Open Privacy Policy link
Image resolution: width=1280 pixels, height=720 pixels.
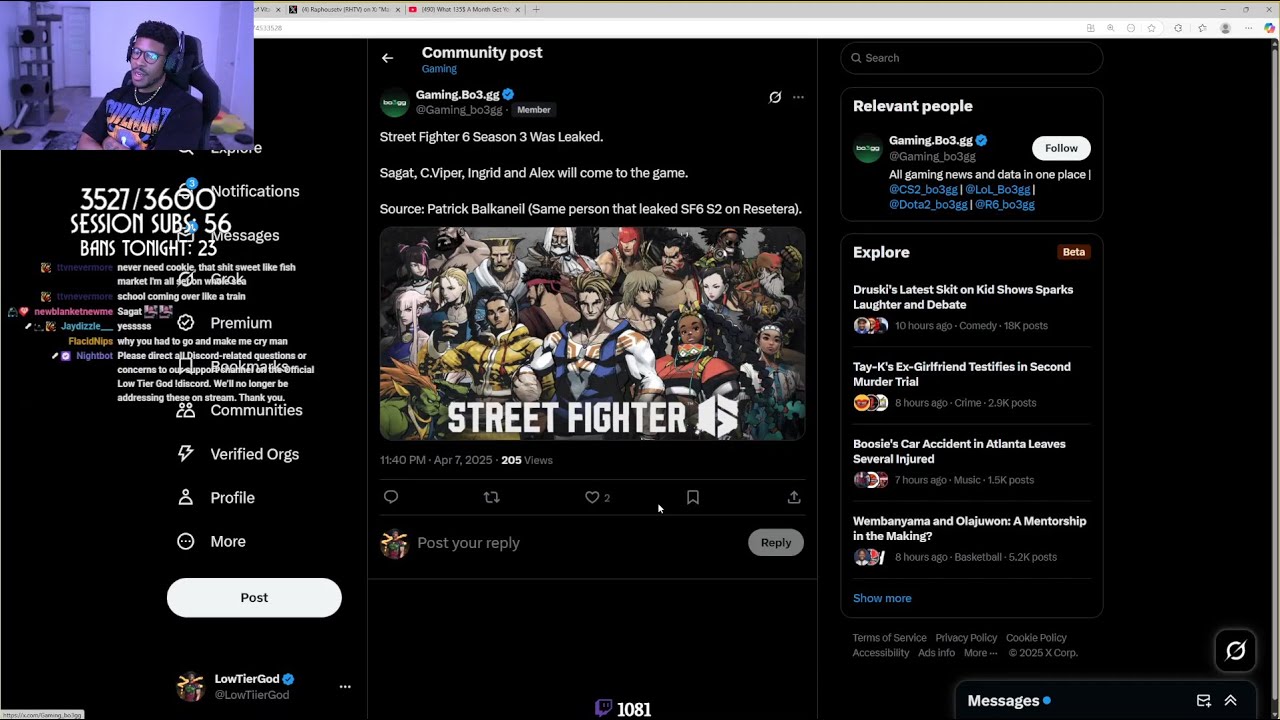tap(966, 638)
